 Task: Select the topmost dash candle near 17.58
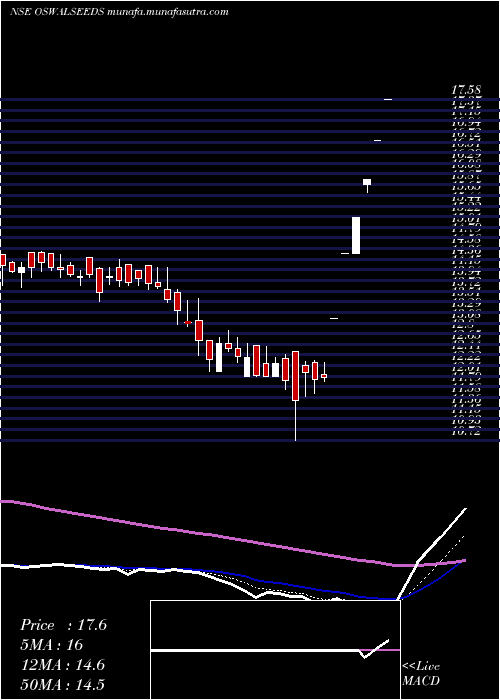click(388, 100)
